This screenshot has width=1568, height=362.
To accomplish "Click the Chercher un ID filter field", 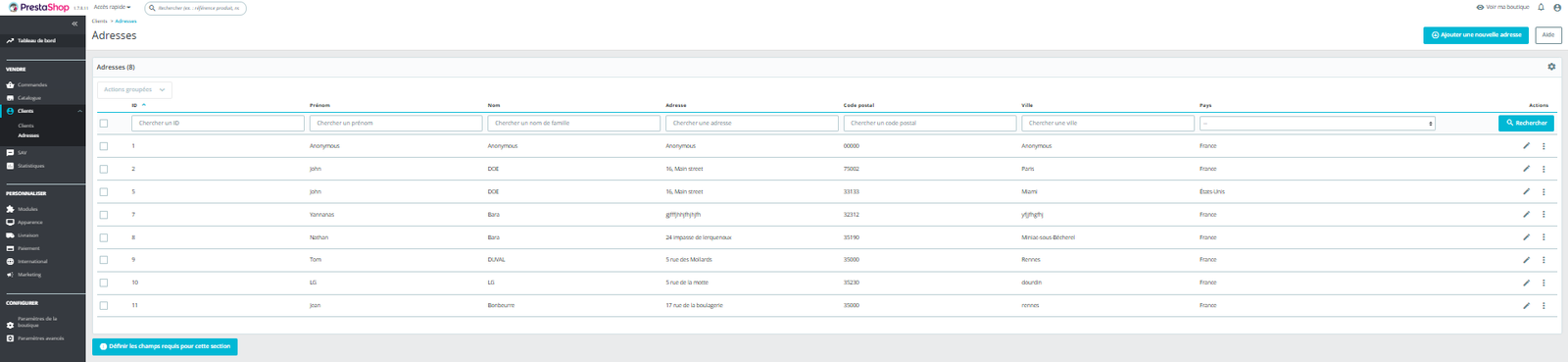I will click(x=218, y=123).
